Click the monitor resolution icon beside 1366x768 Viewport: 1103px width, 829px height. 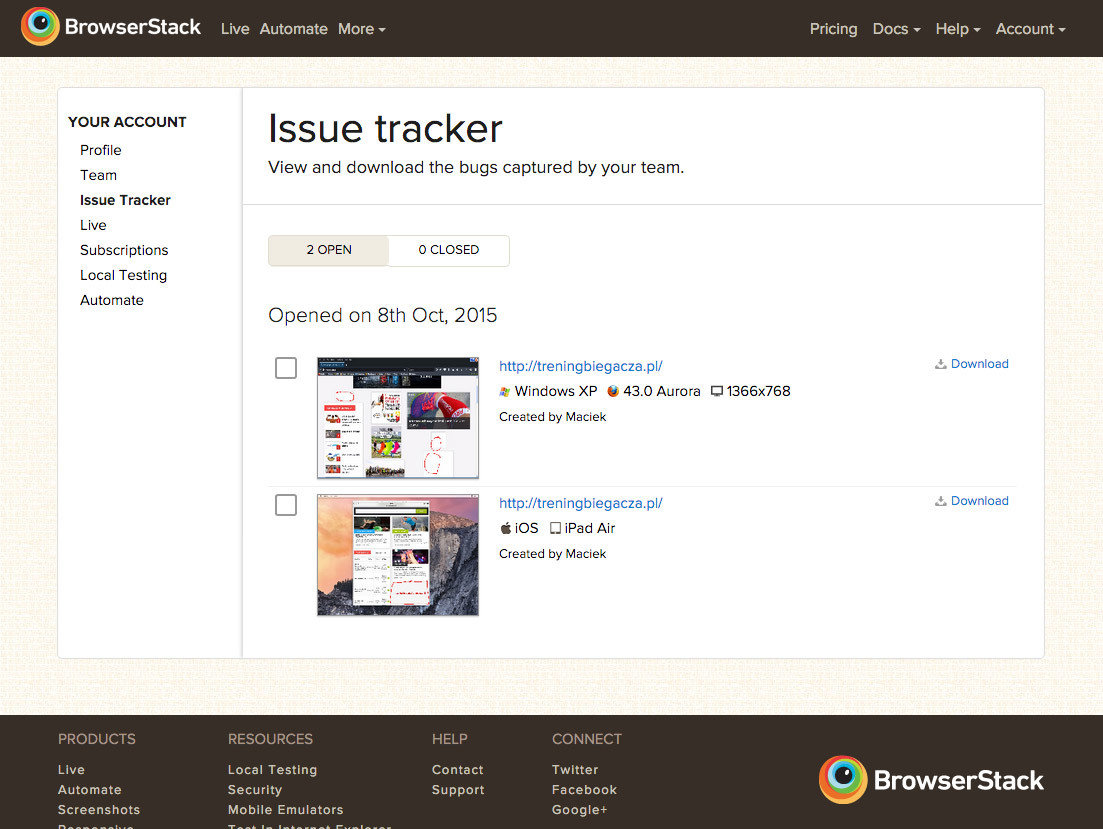point(717,391)
